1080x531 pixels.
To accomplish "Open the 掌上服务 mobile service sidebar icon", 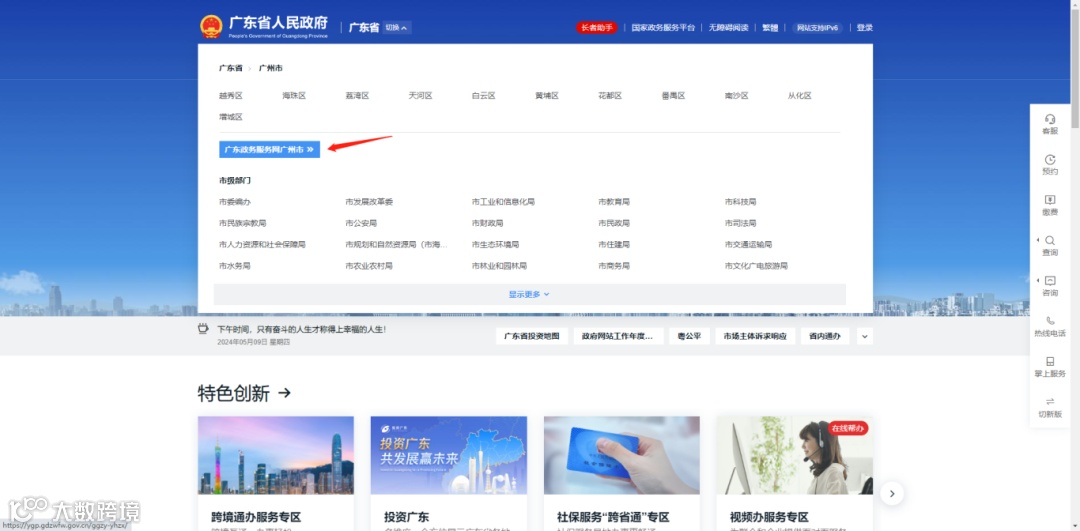I will [x=1050, y=367].
